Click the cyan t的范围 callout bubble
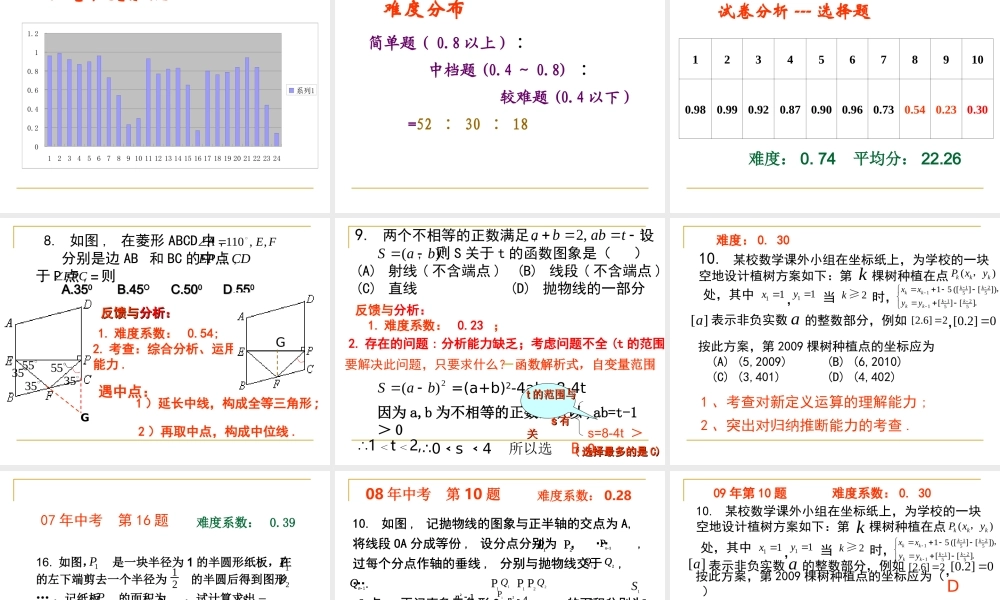 coord(550,399)
